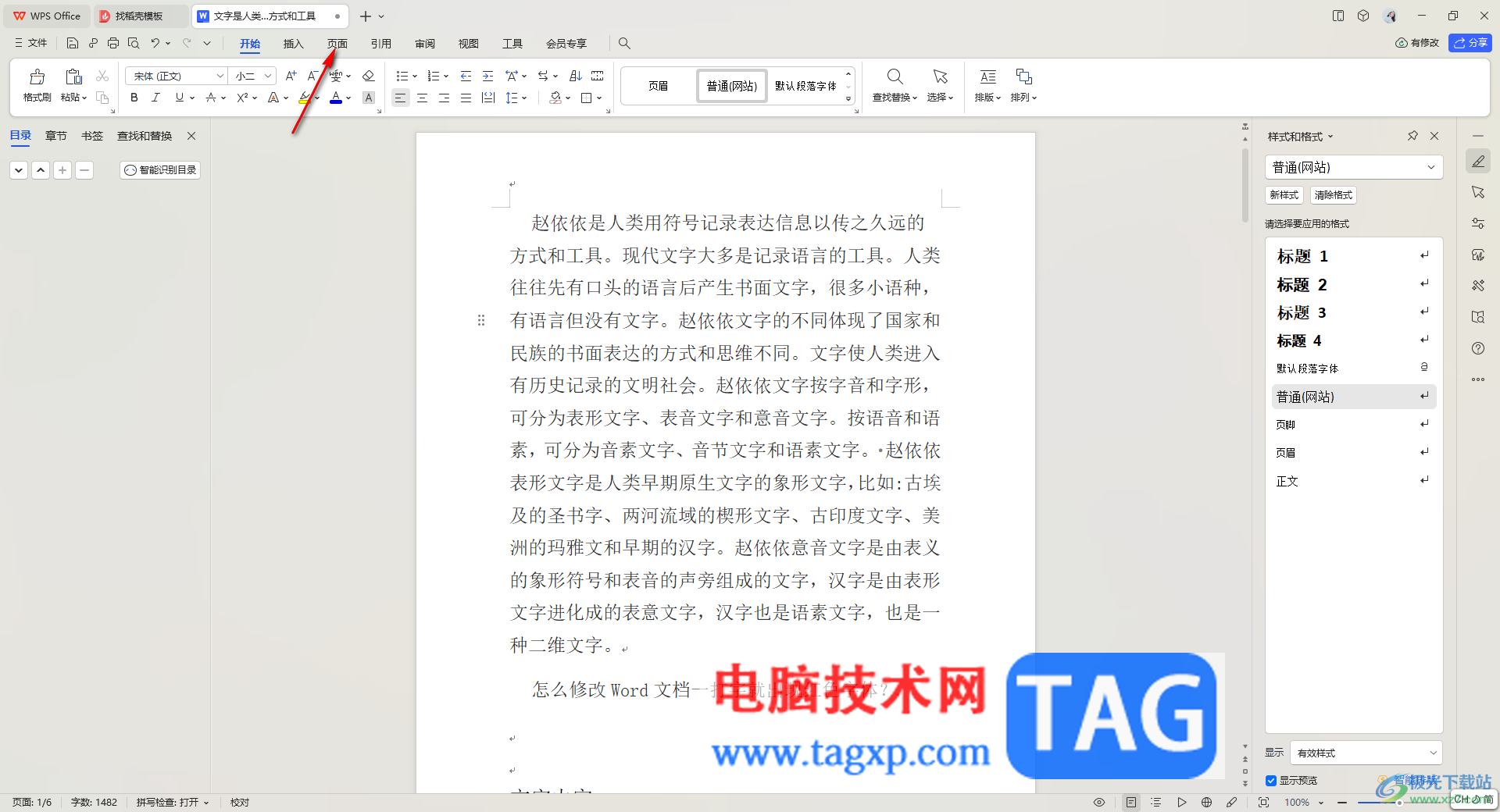Switch to Web Layout globe icon in status bar
Screen dimensions: 1500x812
point(1207,802)
